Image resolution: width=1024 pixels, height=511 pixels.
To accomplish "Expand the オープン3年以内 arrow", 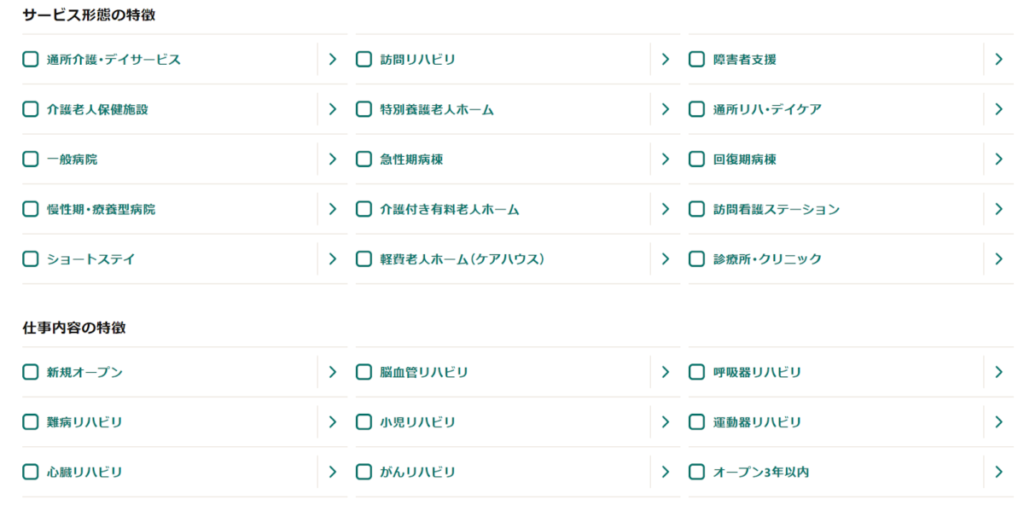I will tap(999, 472).
